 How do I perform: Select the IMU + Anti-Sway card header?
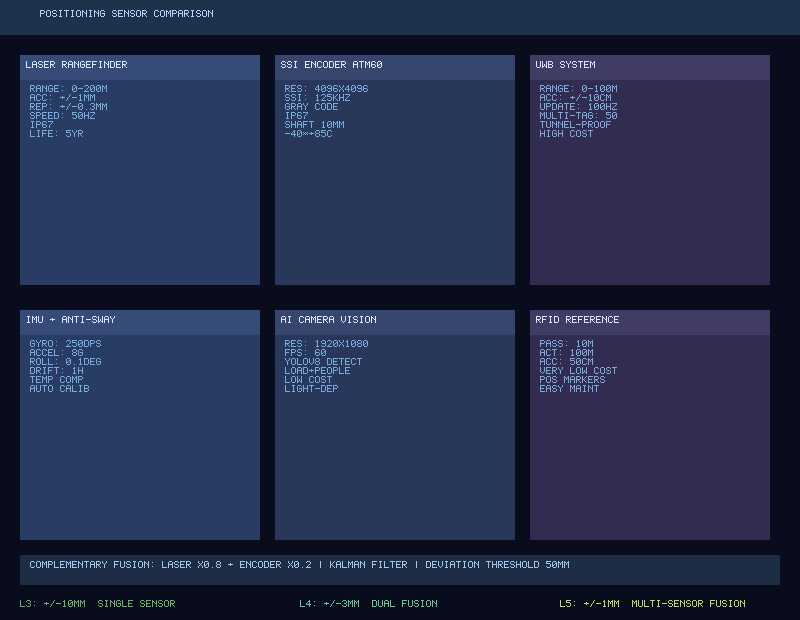(140, 323)
